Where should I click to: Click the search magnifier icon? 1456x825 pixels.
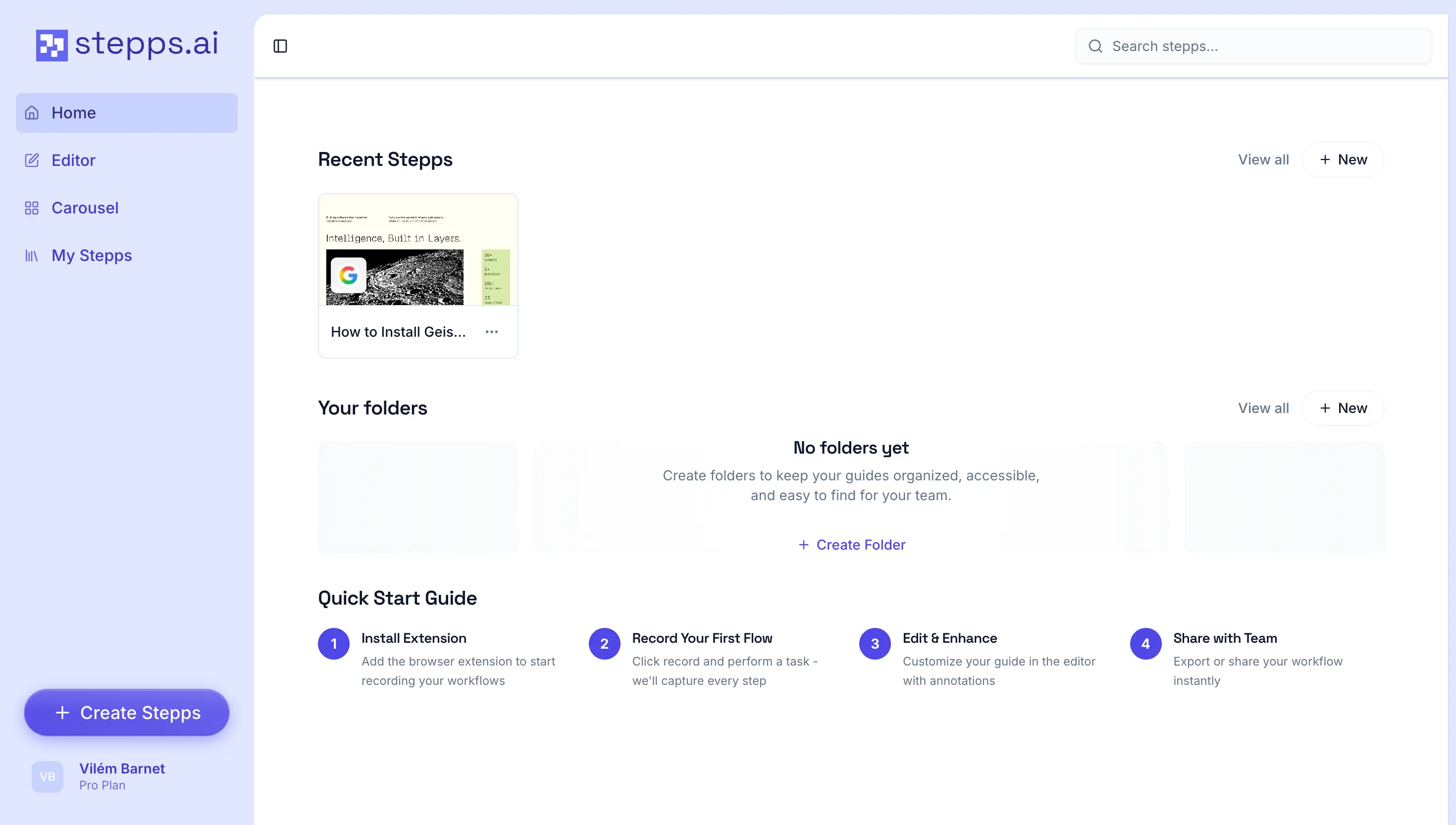(x=1095, y=46)
